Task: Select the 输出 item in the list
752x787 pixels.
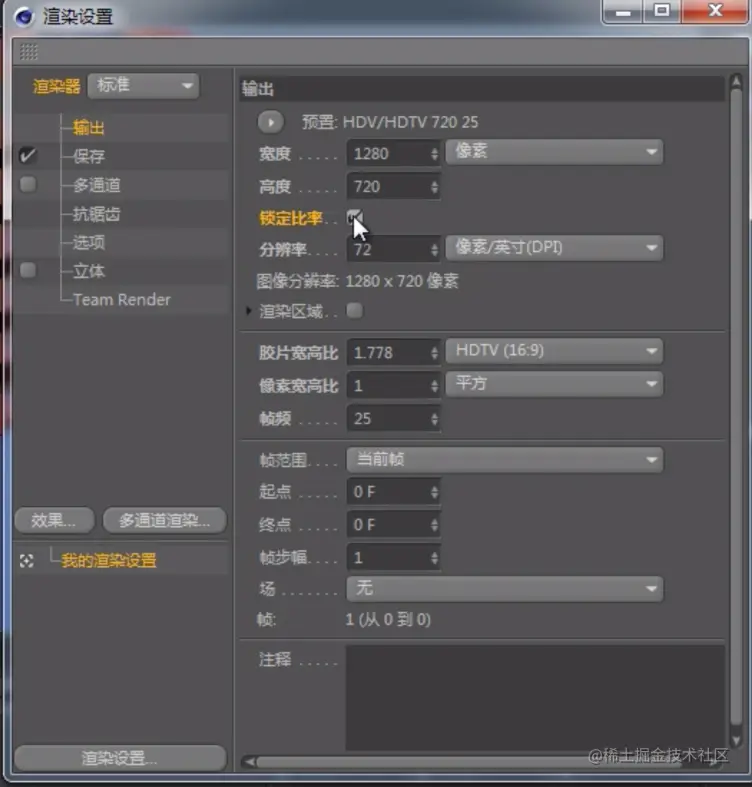Action: pos(89,127)
